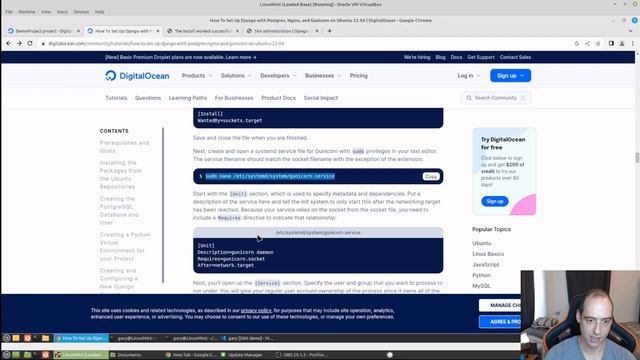640x360 pixels.
Task: Follow the Learn more banner link
Action: [241, 57]
